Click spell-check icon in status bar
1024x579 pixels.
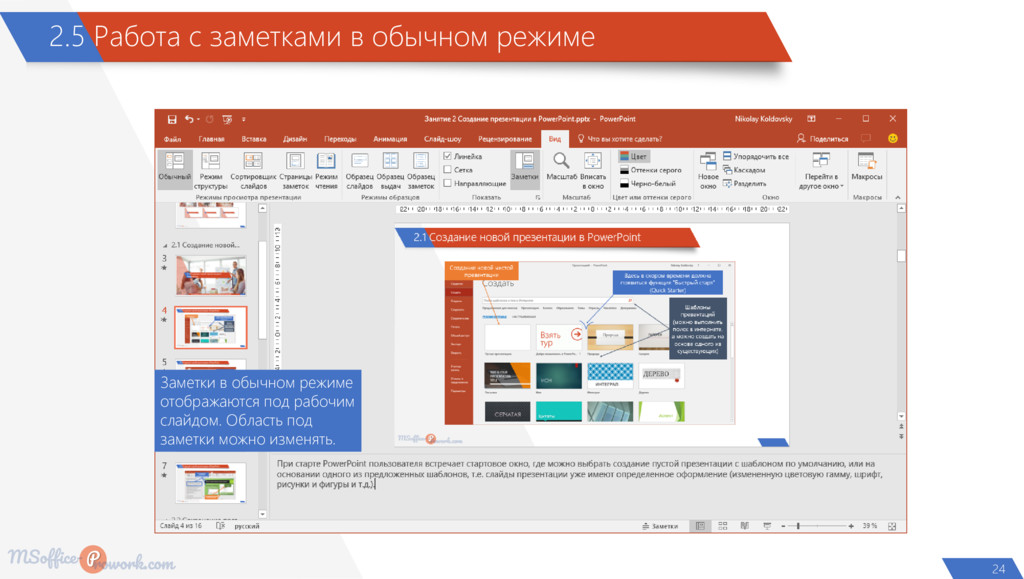(x=220, y=525)
